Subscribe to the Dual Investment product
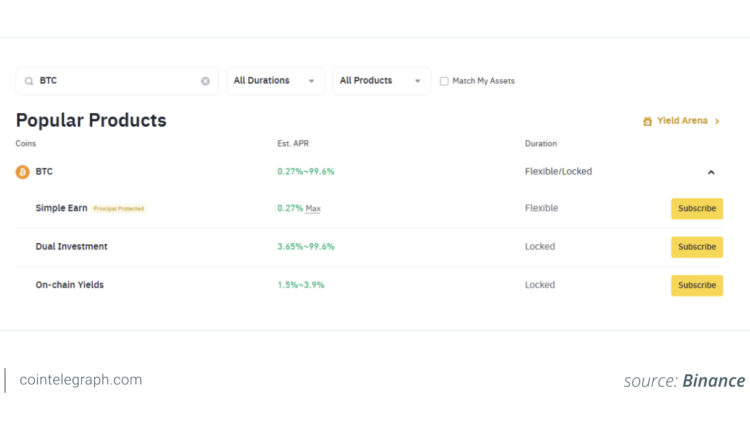 click(x=696, y=246)
